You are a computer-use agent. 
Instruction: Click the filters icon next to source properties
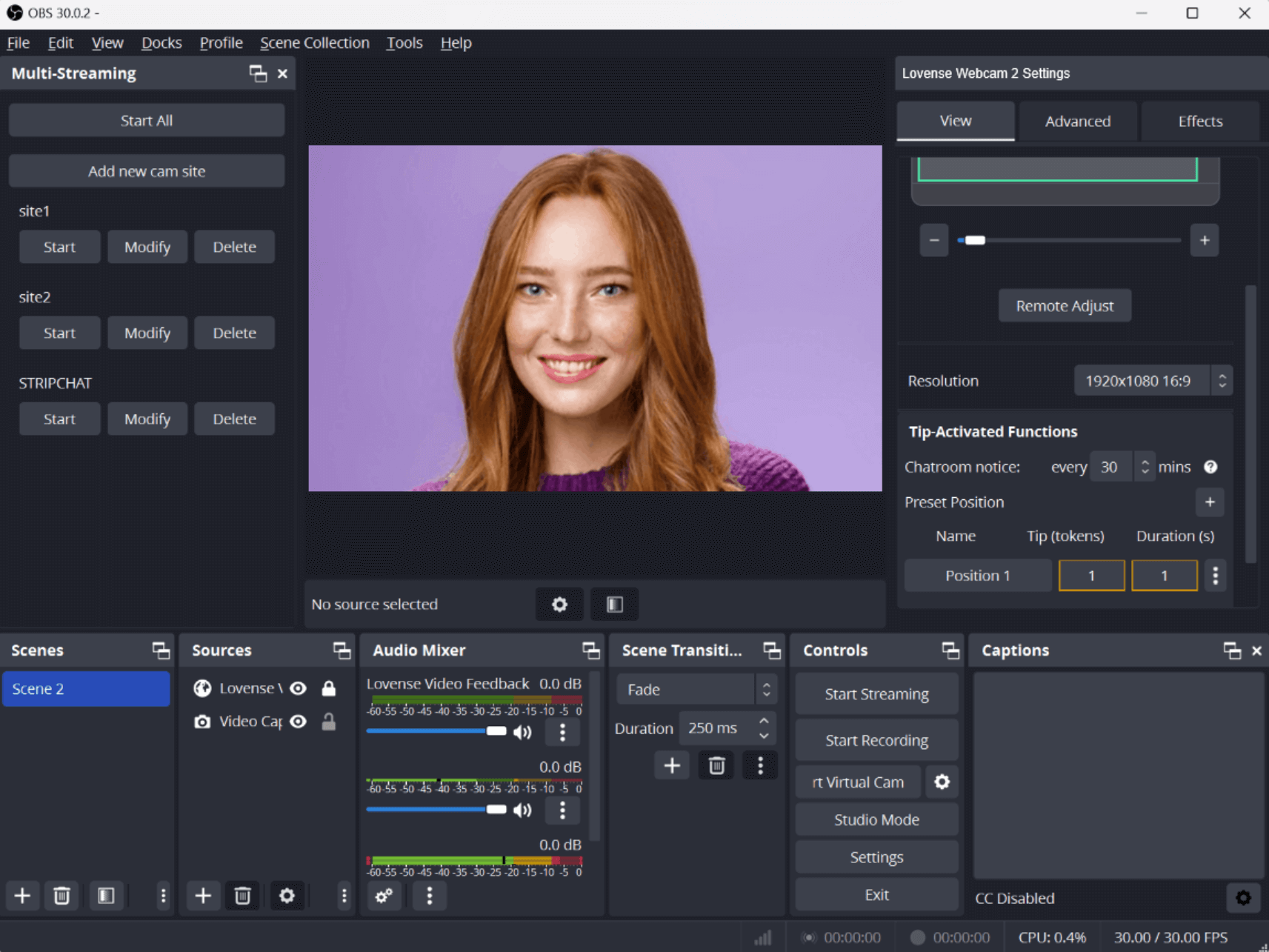point(614,605)
